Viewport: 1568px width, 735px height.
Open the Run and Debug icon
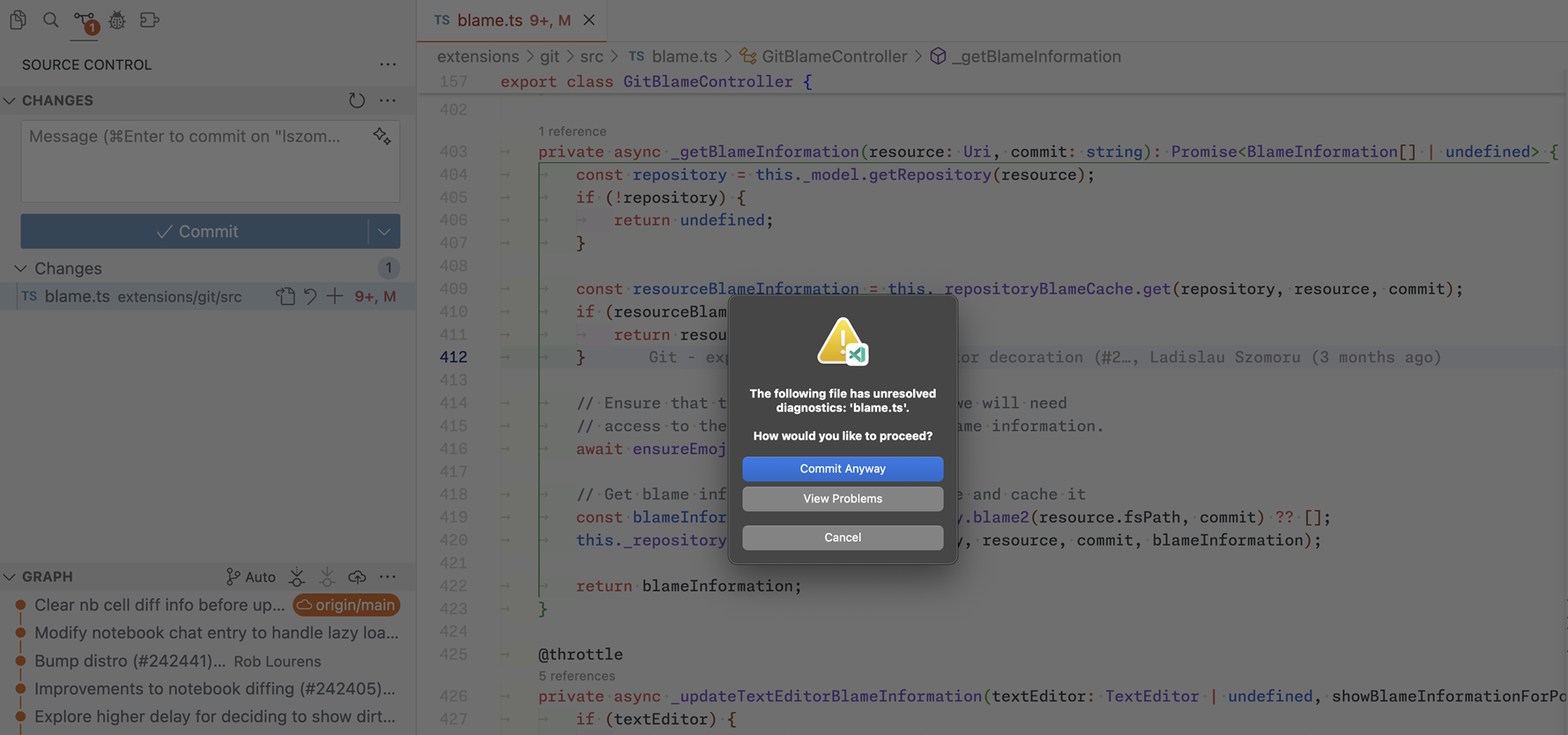coord(117,19)
